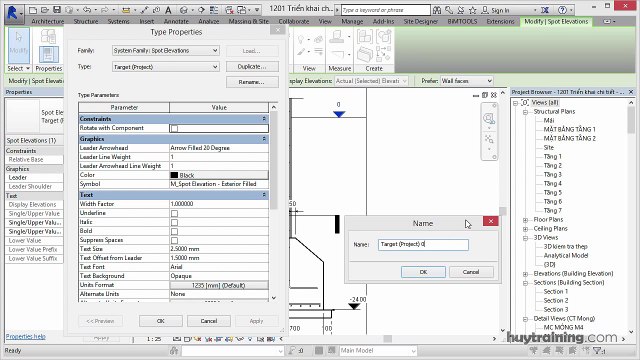Screen dimensions: 640x360
Task: Click the Duplicate... button
Action: (252, 67)
